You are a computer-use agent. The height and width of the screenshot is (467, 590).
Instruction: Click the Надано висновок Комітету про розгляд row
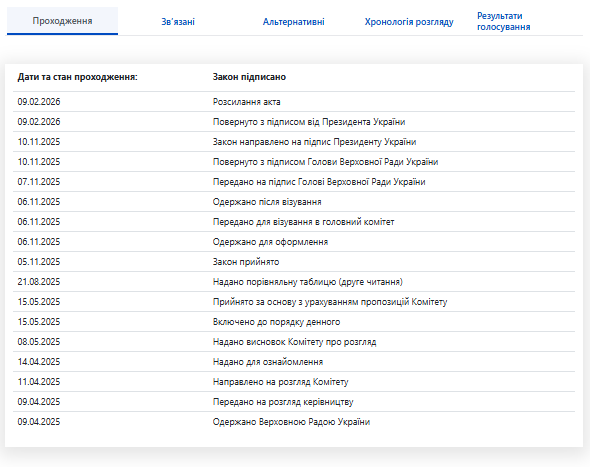(294, 341)
